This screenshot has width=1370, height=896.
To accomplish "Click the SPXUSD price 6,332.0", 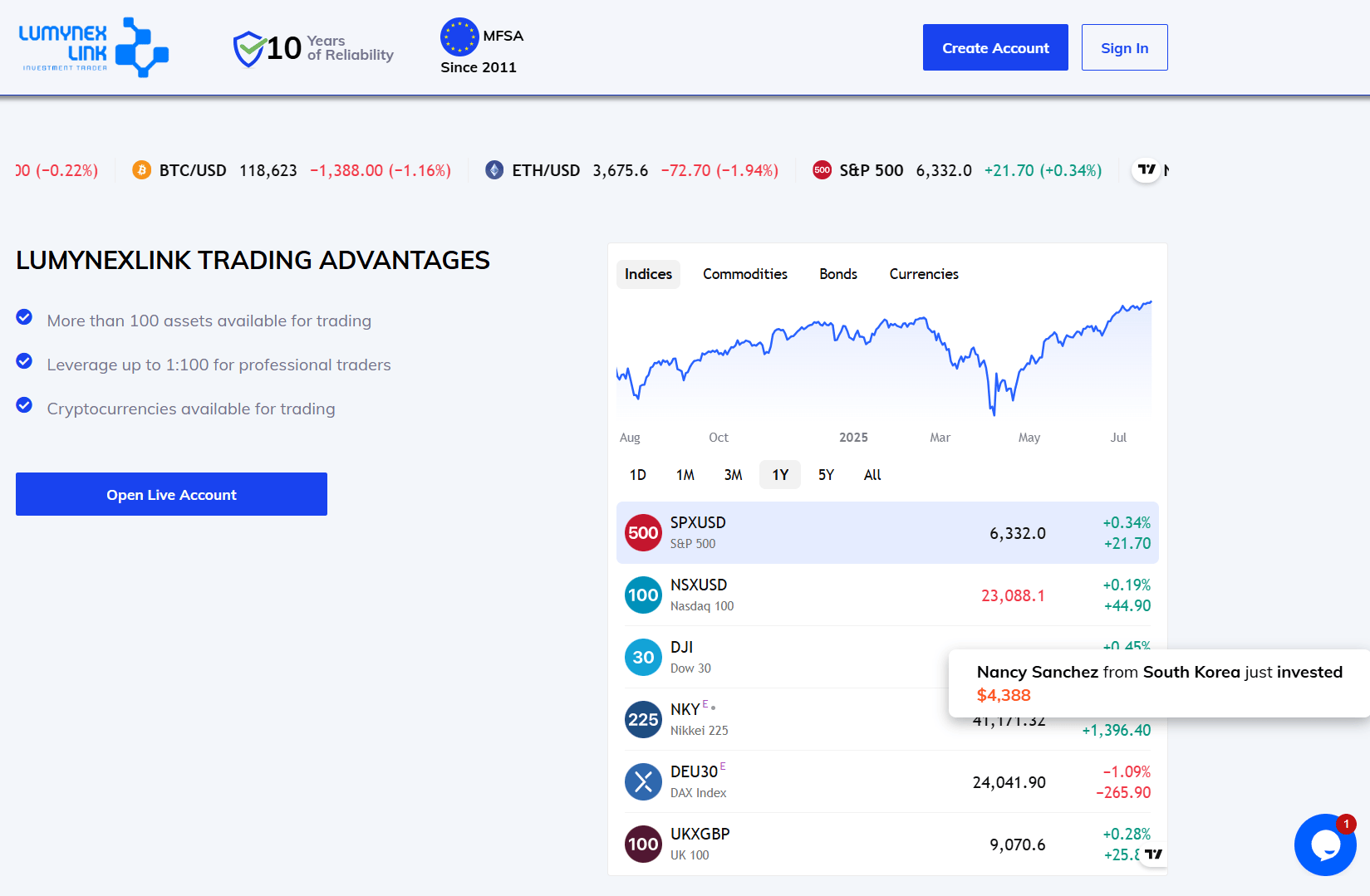I will pos(1017,533).
